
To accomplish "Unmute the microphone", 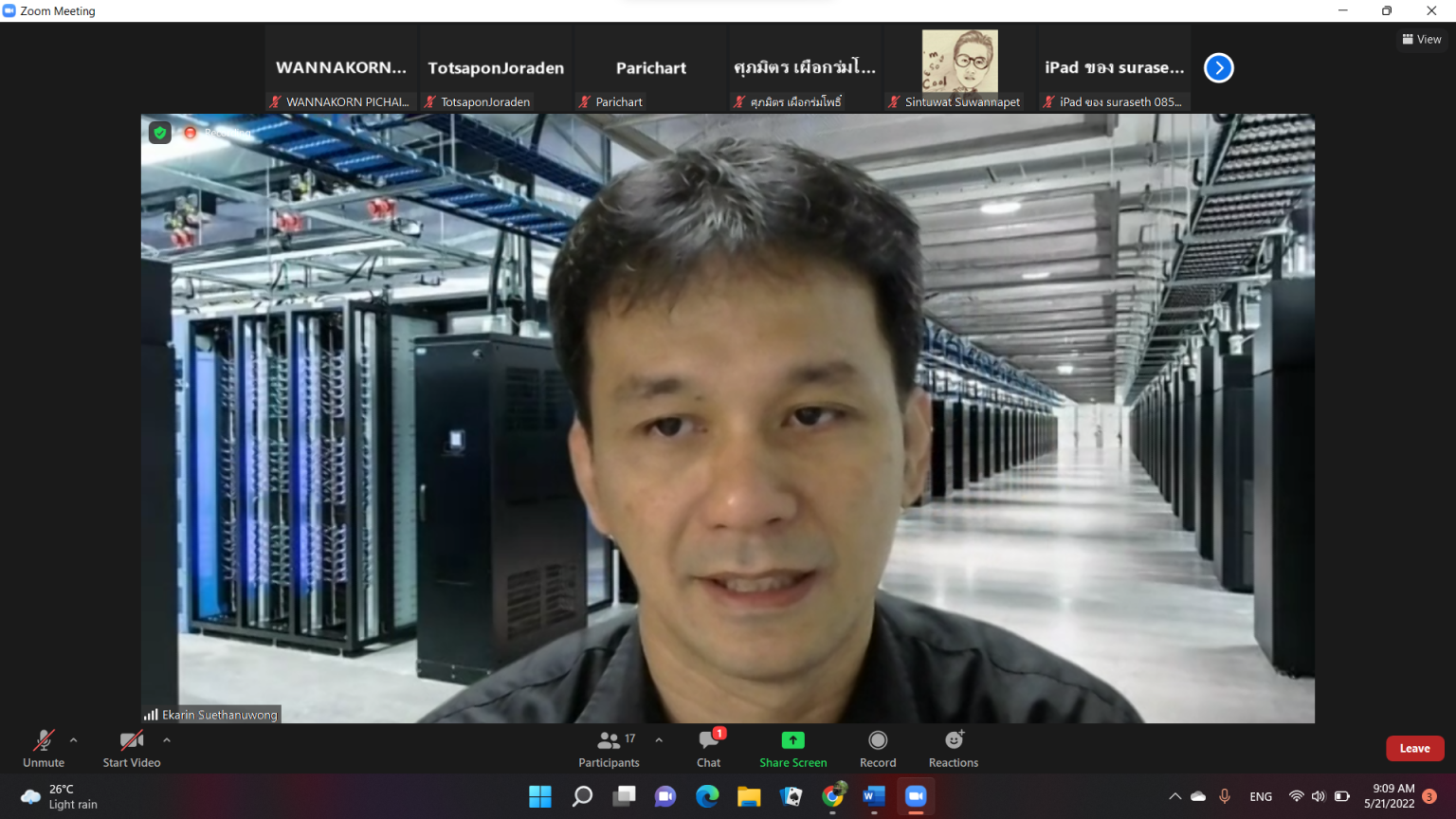I will pyautogui.click(x=44, y=747).
